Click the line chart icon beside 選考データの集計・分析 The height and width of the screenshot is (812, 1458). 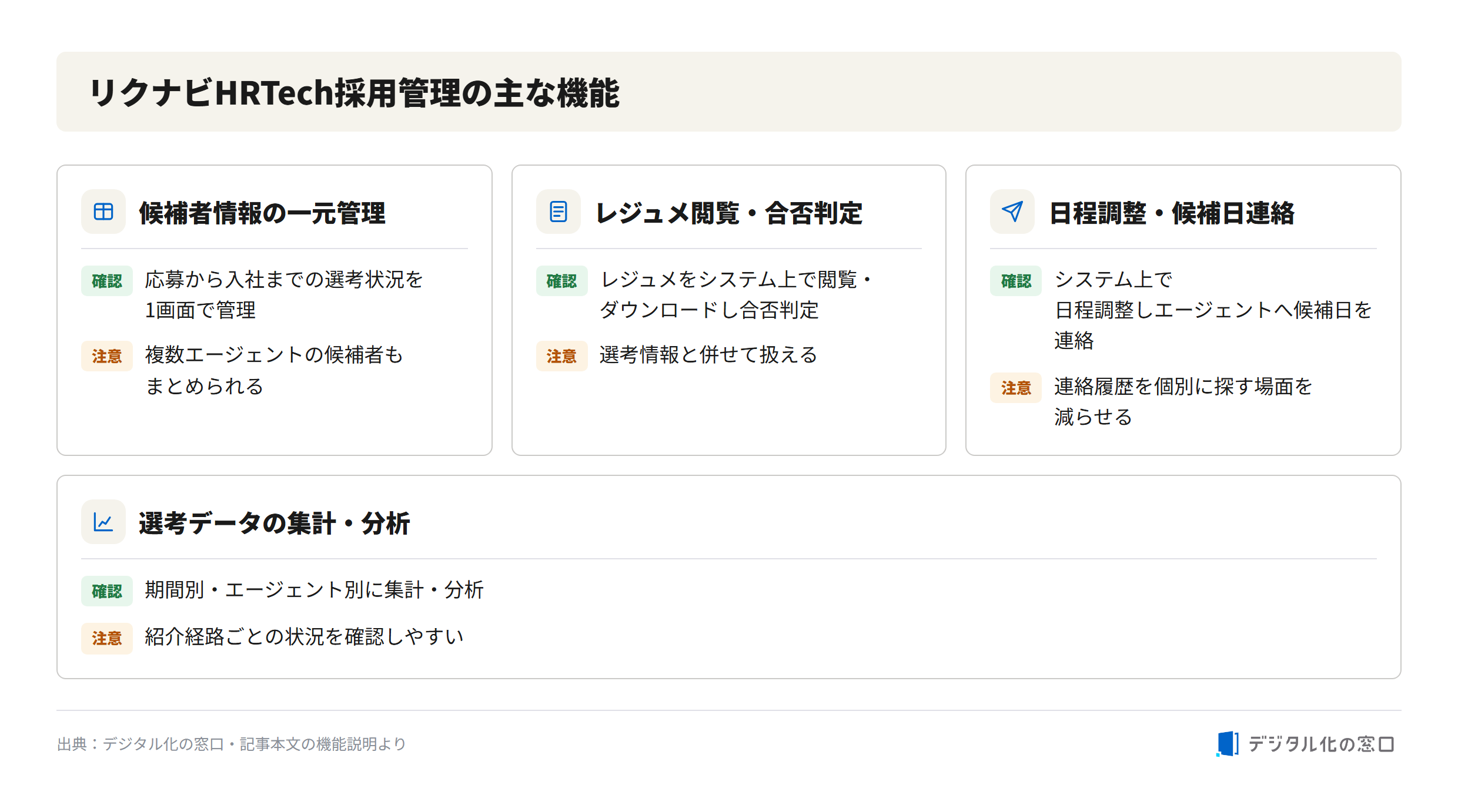[x=103, y=522]
